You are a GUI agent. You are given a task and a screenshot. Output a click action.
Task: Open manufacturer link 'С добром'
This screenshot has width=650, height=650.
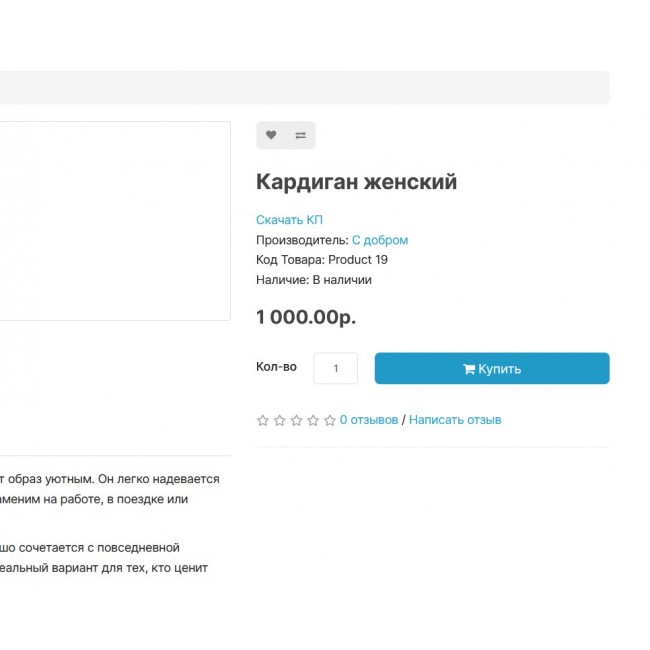(x=379, y=240)
